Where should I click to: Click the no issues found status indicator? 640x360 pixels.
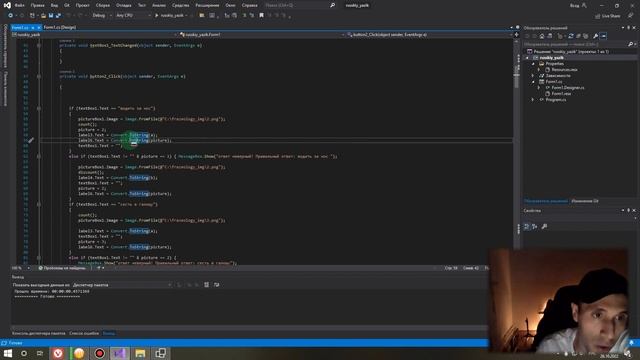pyautogui.click(x=62, y=268)
